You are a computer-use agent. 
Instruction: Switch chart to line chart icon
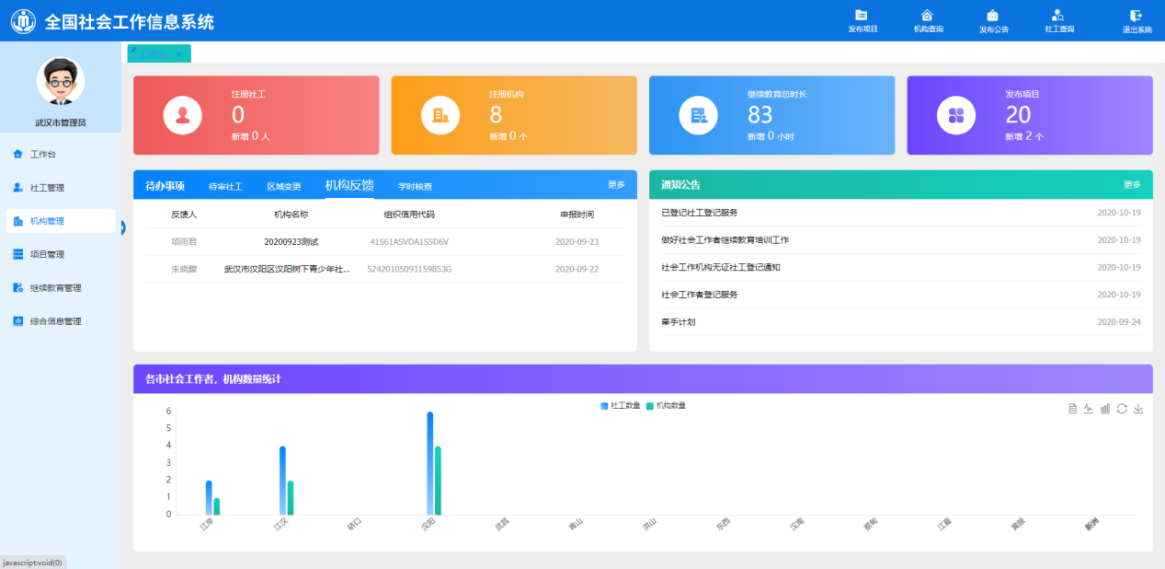[1088, 409]
